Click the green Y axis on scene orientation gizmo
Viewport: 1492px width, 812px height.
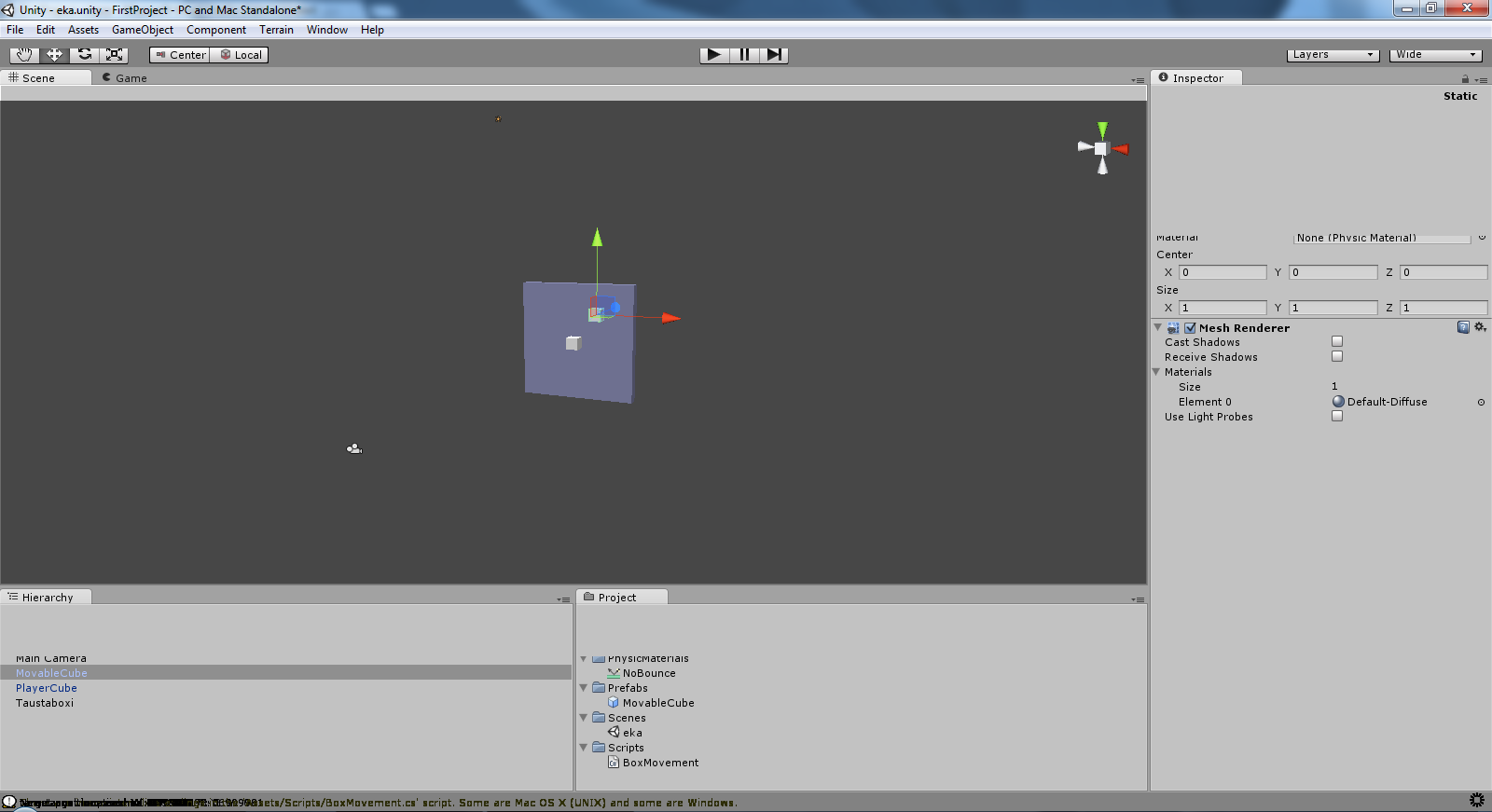[x=1102, y=131]
